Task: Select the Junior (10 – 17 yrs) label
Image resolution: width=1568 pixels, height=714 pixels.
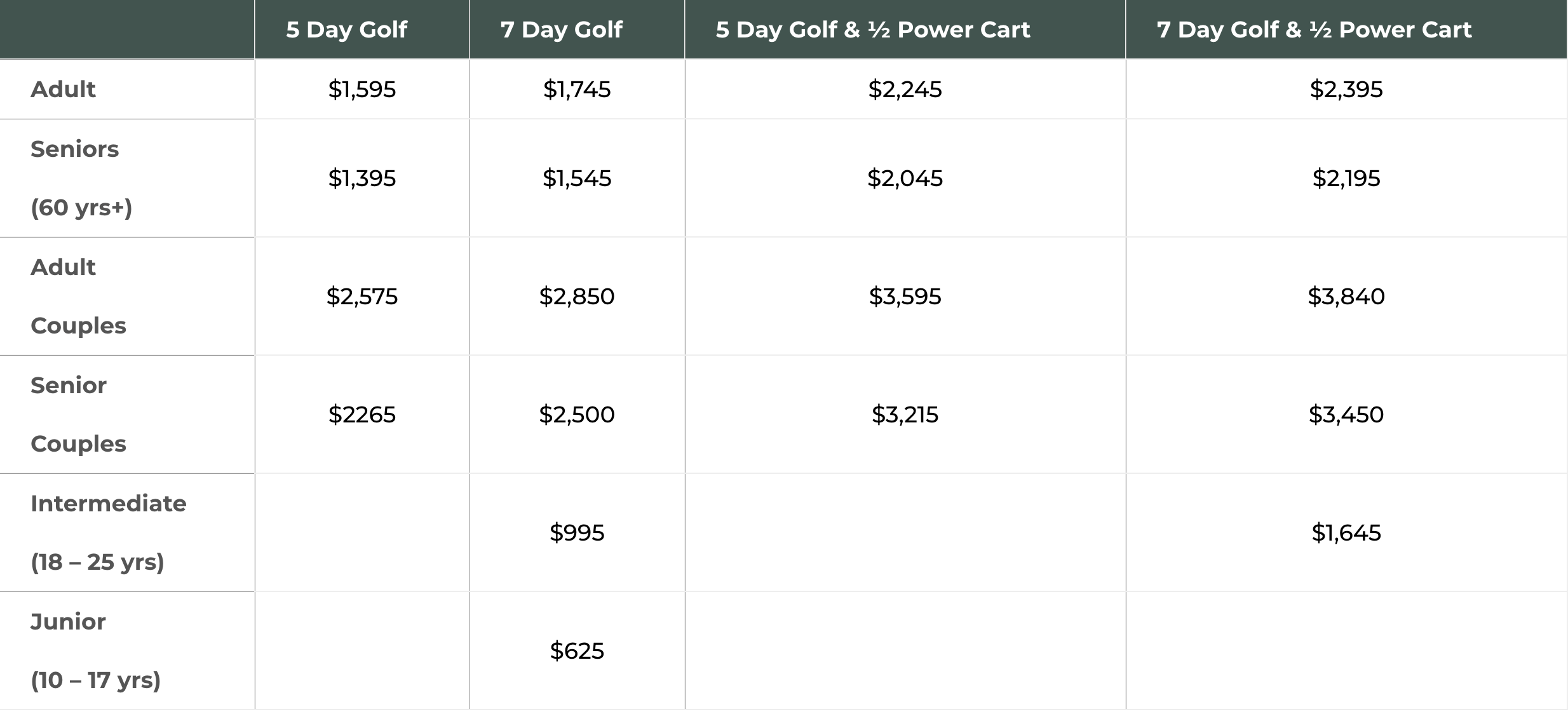Action: (x=95, y=651)
